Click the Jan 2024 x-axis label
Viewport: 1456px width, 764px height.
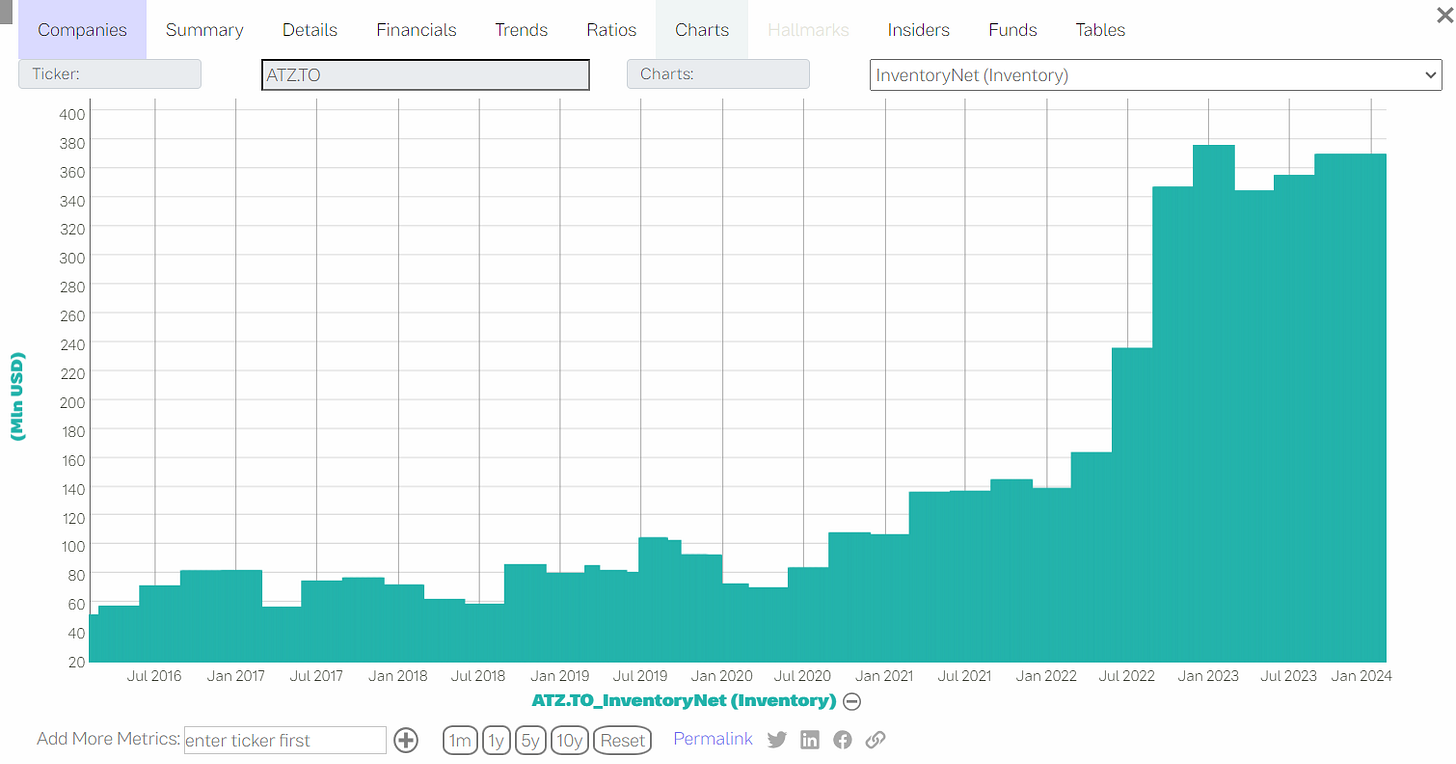pyautogui.click(x=1361, y=676)
